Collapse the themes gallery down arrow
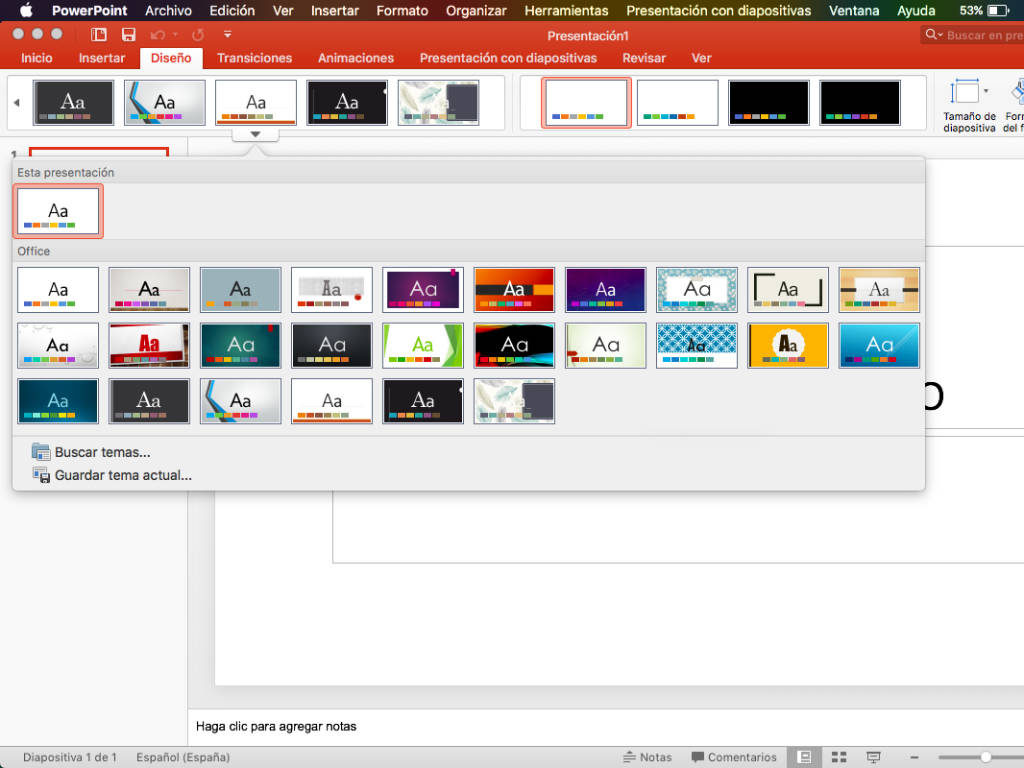This screenshot has width=1024, height=768. click(255, 134)
